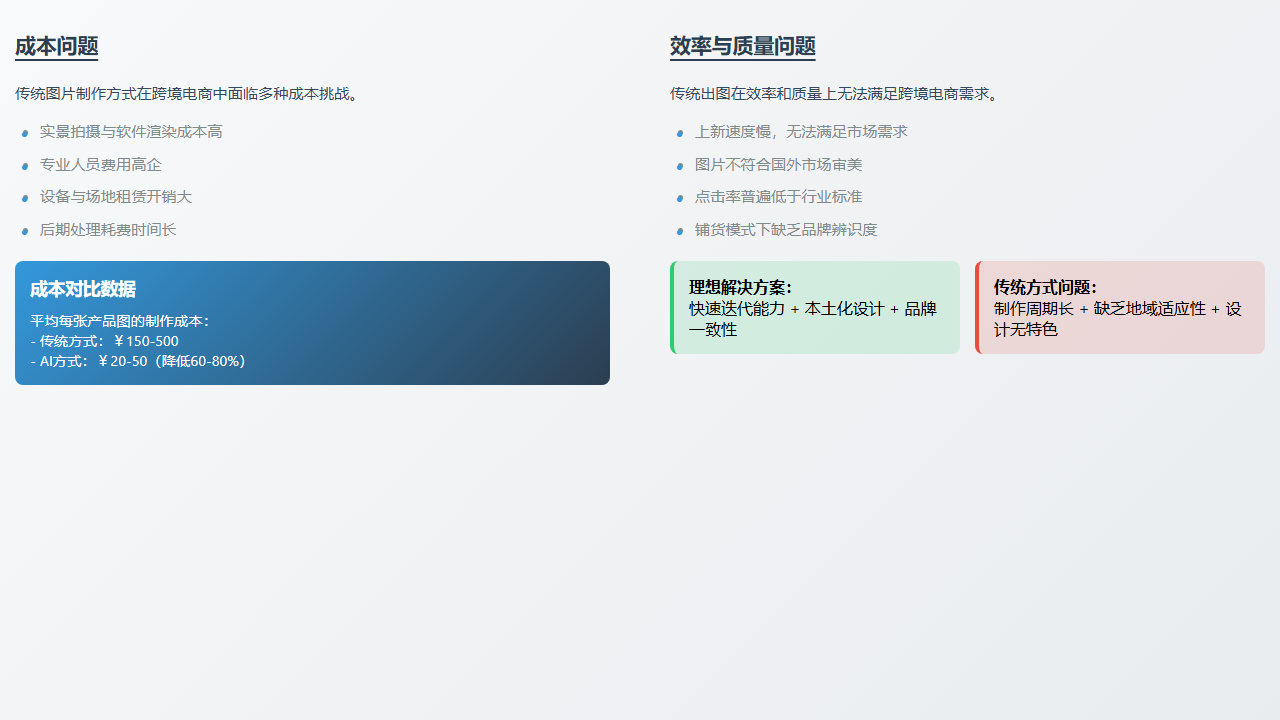The width and height of the screenshot is (1280, 720).
Task: Click the blue bullet dot beside 后期处理耗费时间长
Action: point(25,231)
